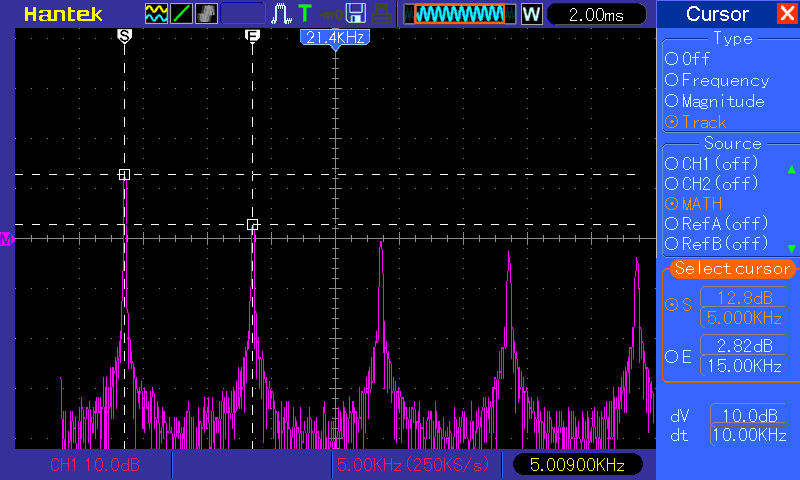Click the 21.4KHz trigger position marker
This screenshot has width=800, height=480.
334,37
